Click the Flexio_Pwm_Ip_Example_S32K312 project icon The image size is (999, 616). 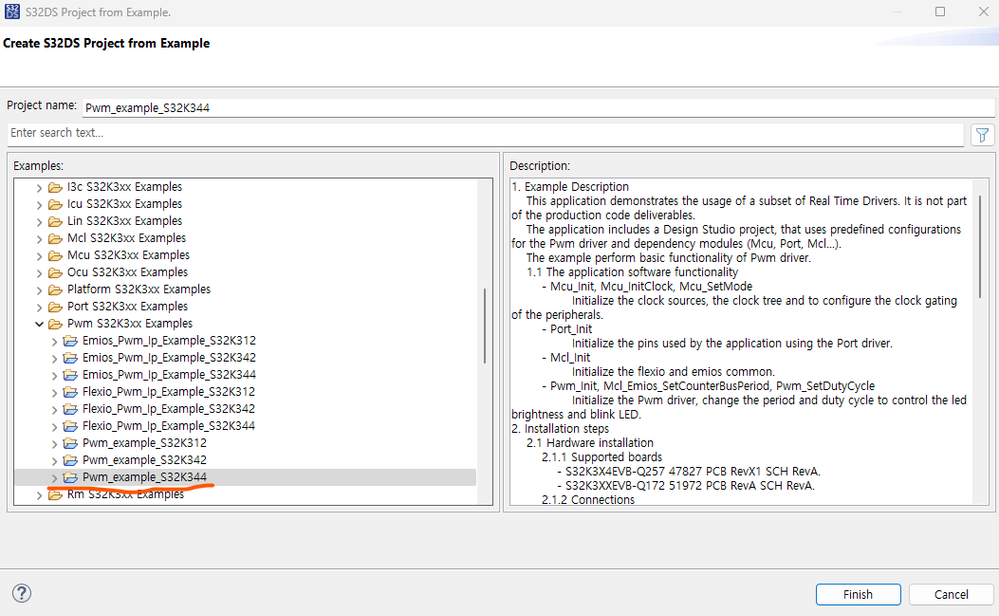click(71, 392)
